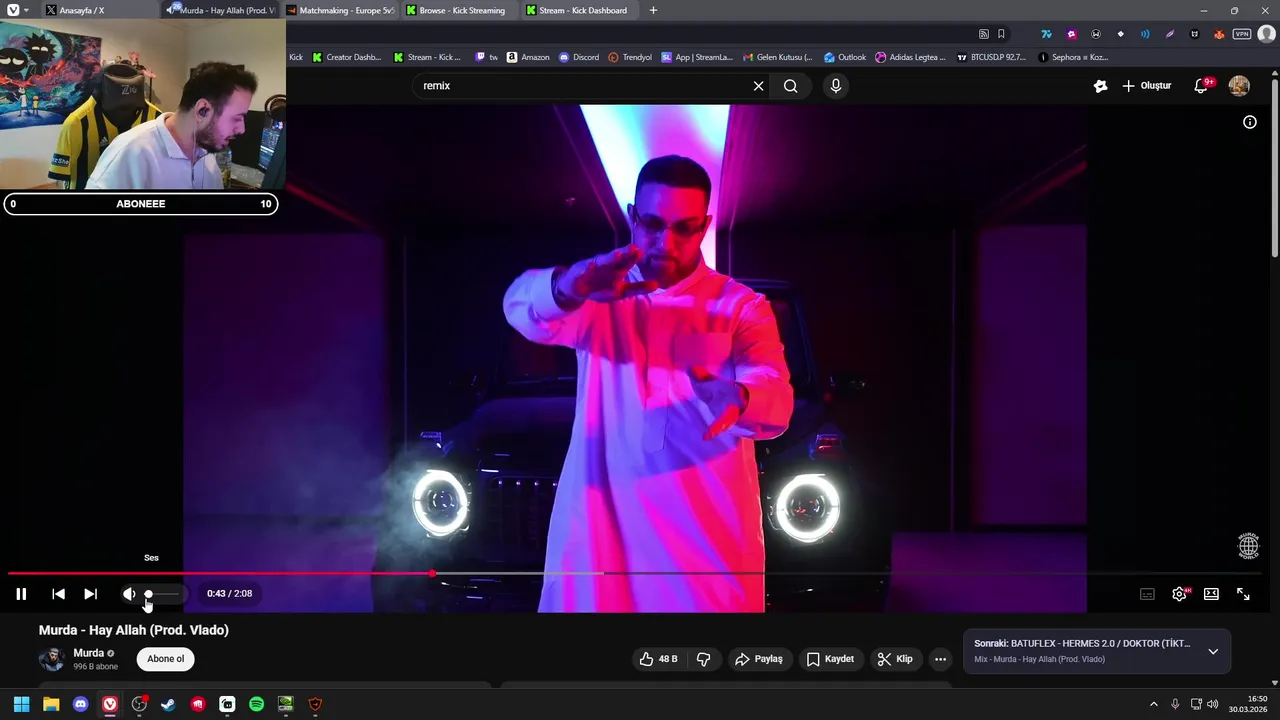Open the video info card

(x=1250, y=122)
